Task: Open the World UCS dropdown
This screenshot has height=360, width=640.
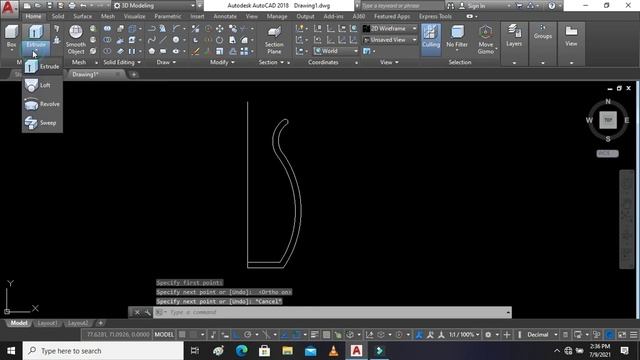Action: [336, 51]
